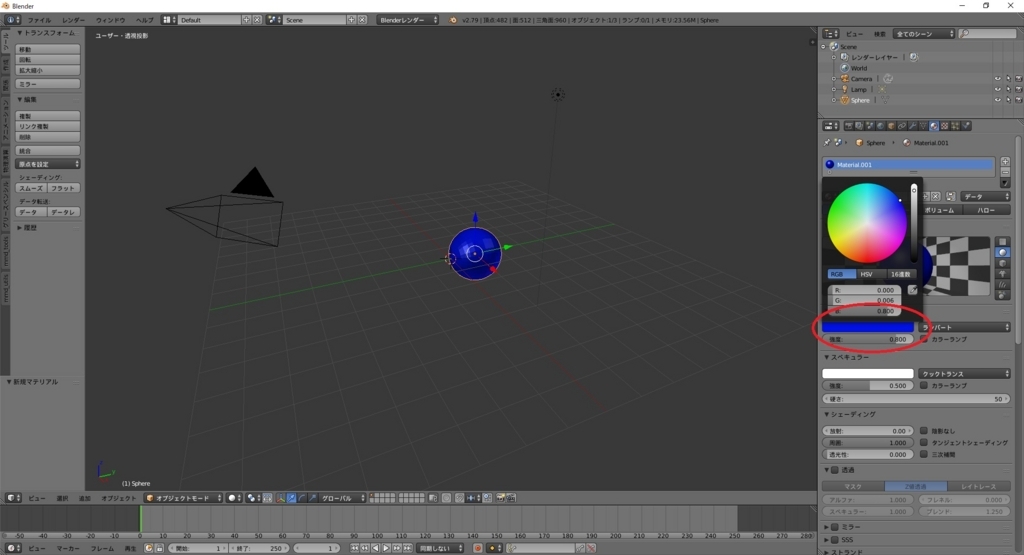The image size is (1024, 555).
Task: Open the ファイル menu
Action: coord(39,20)
